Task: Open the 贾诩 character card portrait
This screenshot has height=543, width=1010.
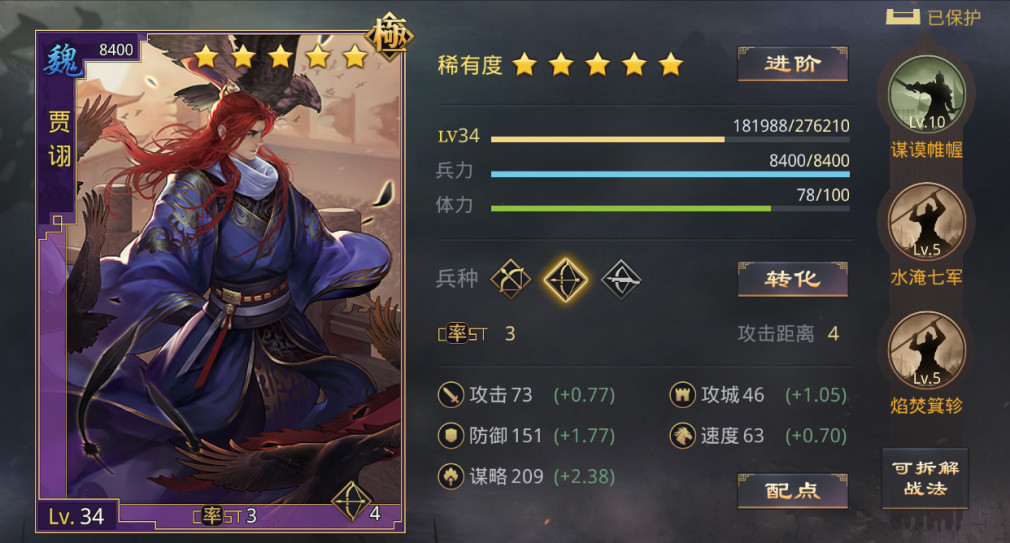Action: pos(220,281)
